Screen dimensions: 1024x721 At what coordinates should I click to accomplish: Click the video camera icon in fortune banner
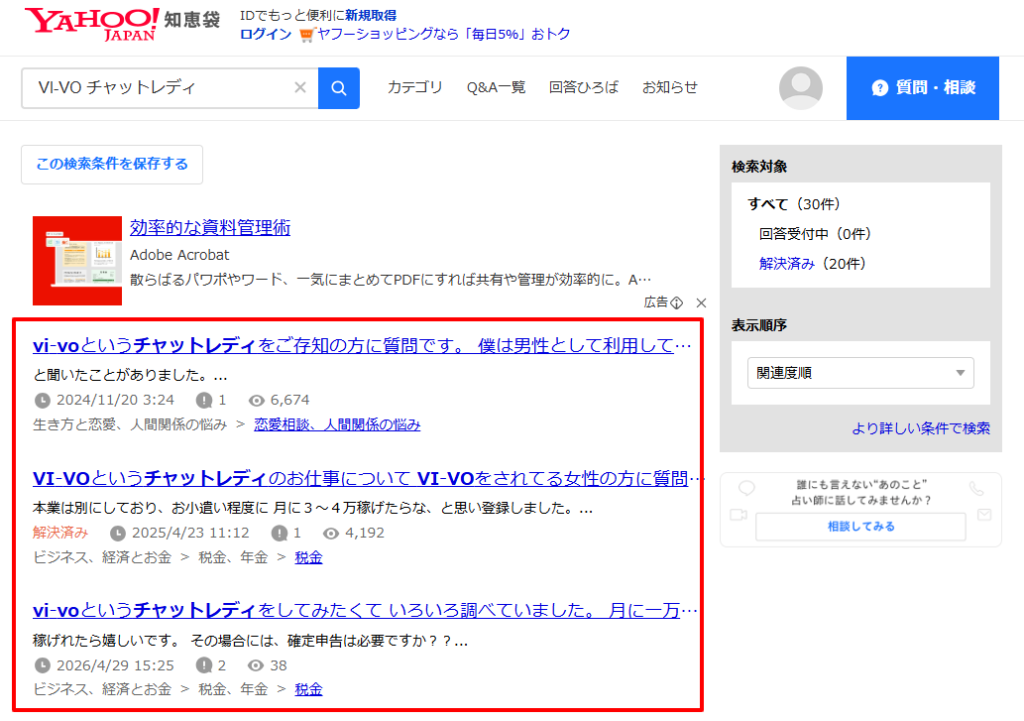(739, 515)
